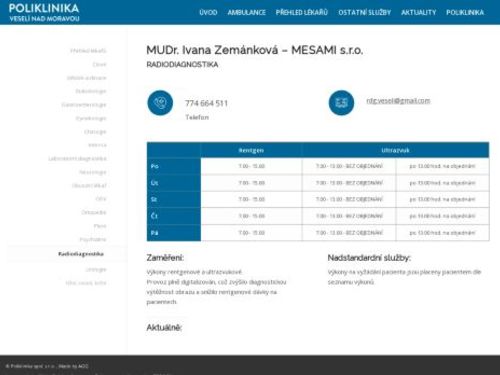Select Chirurgie in the sidebar
500x375 pixels.
(x=95, y=132)
